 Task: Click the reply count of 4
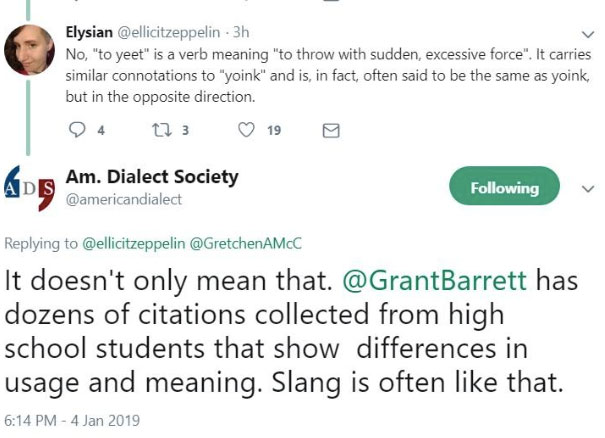pyautogui.click(x=101, y=130)
